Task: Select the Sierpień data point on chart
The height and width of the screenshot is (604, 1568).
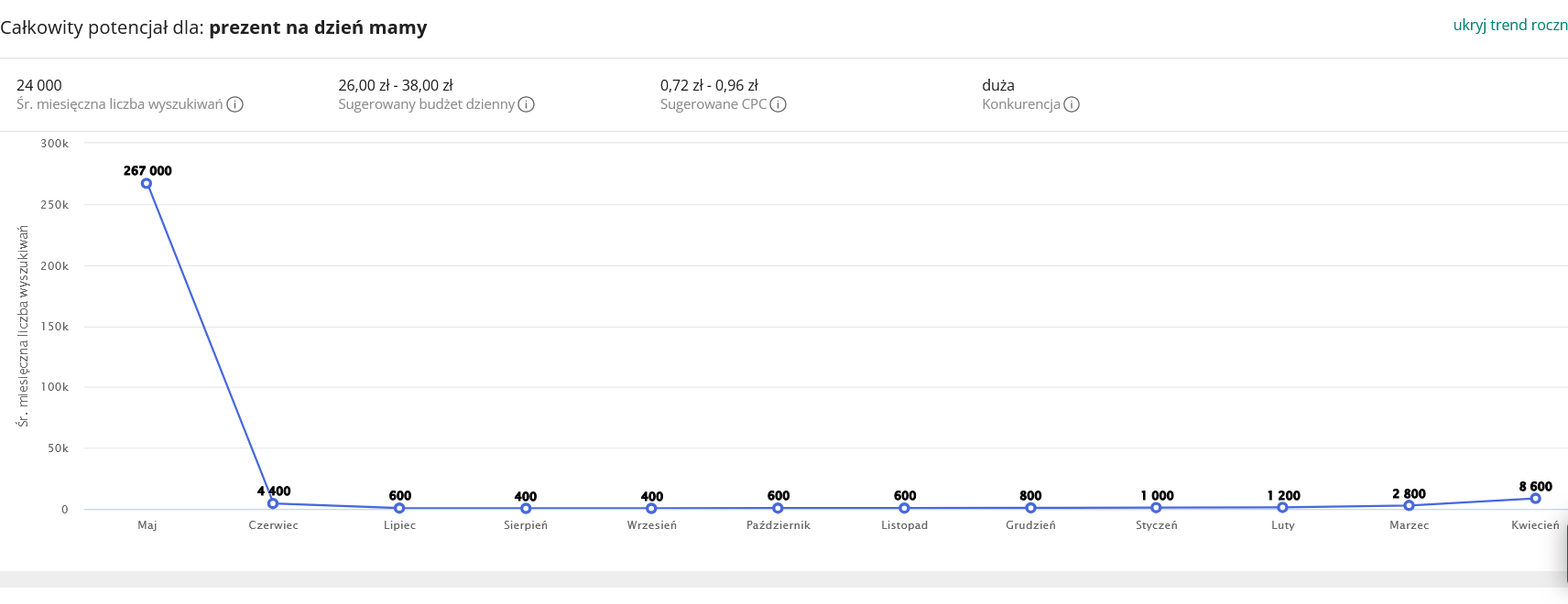Action: [526, 509]
